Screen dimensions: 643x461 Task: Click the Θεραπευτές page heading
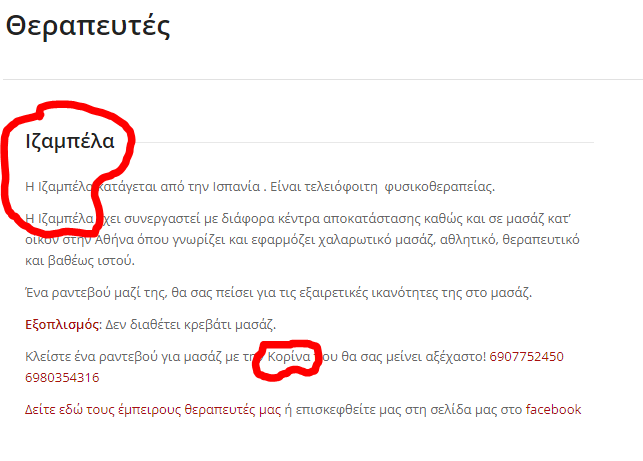[88, 27]
